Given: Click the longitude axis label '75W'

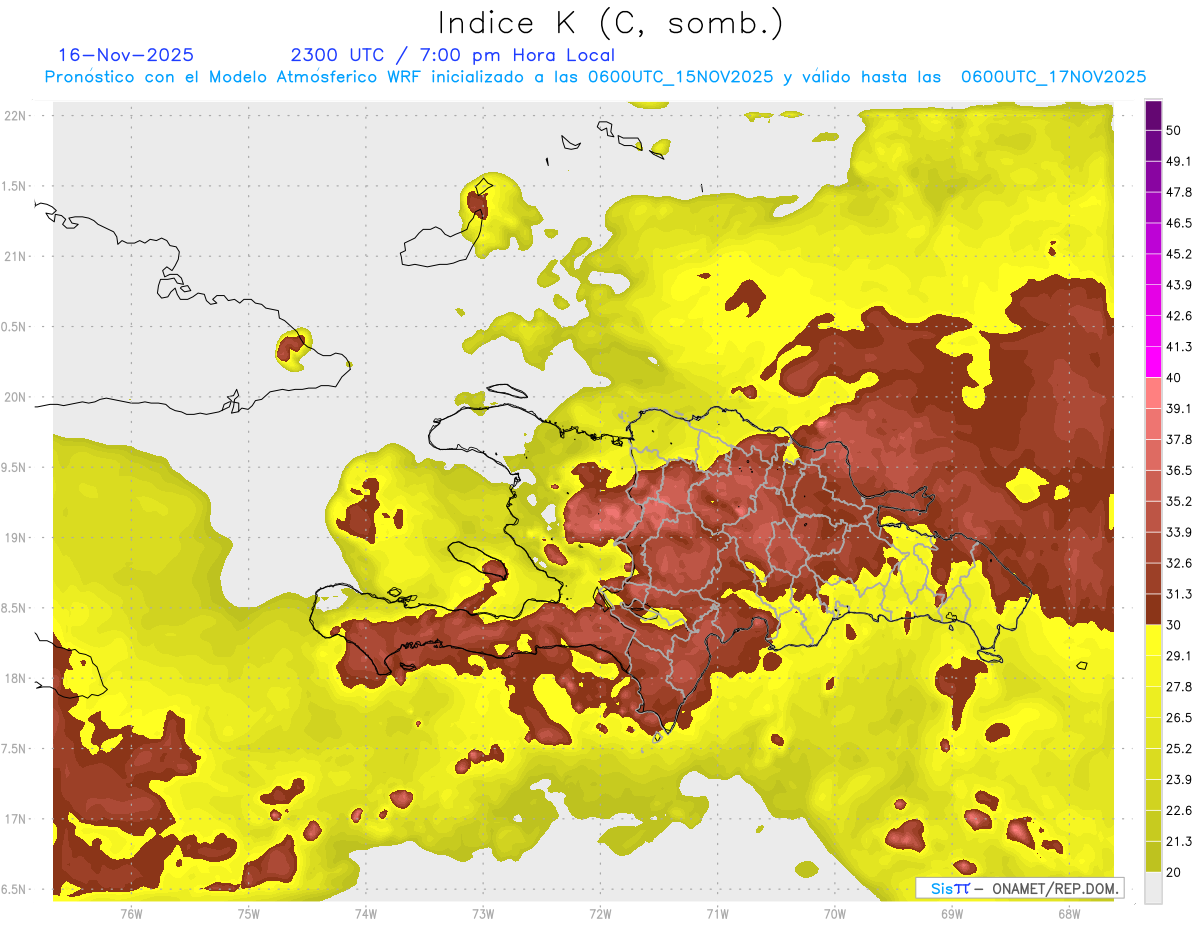Looking at the screenshot, I should [249, 913].
